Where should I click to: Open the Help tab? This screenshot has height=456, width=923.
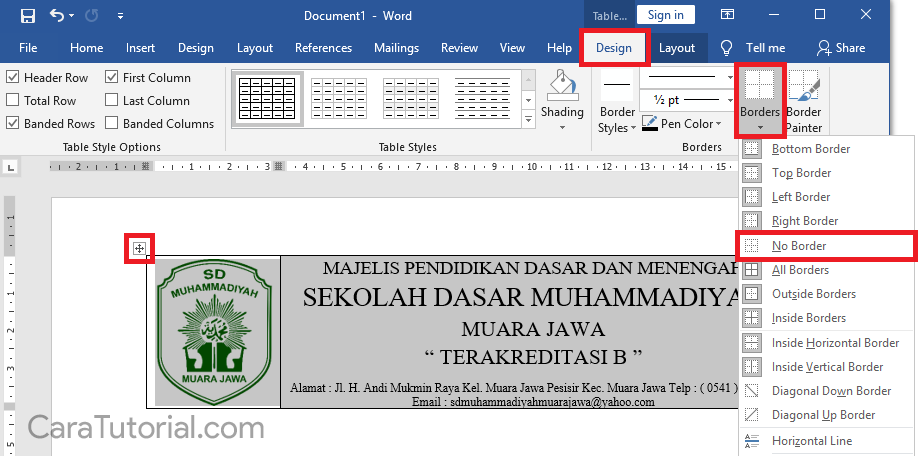[559, 48]
